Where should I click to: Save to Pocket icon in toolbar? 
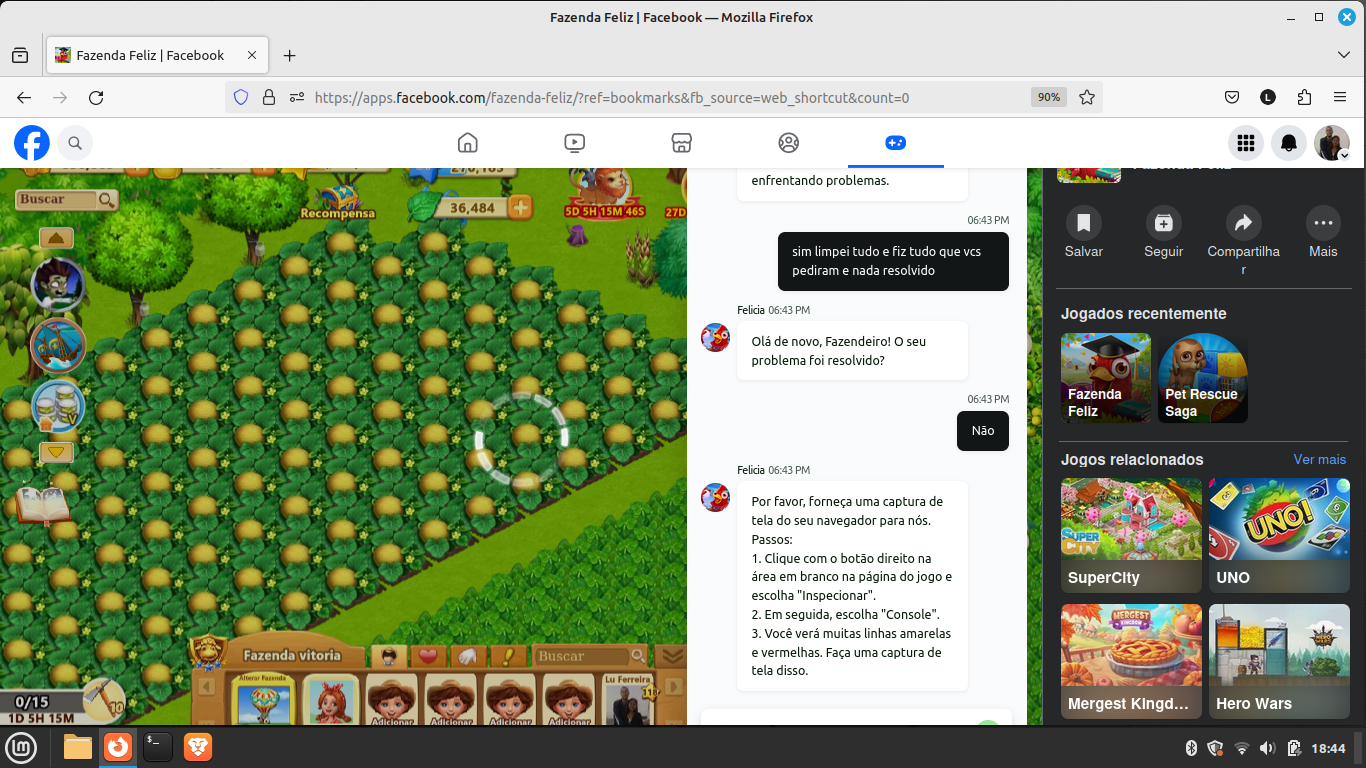click(x=1232, y=97)
